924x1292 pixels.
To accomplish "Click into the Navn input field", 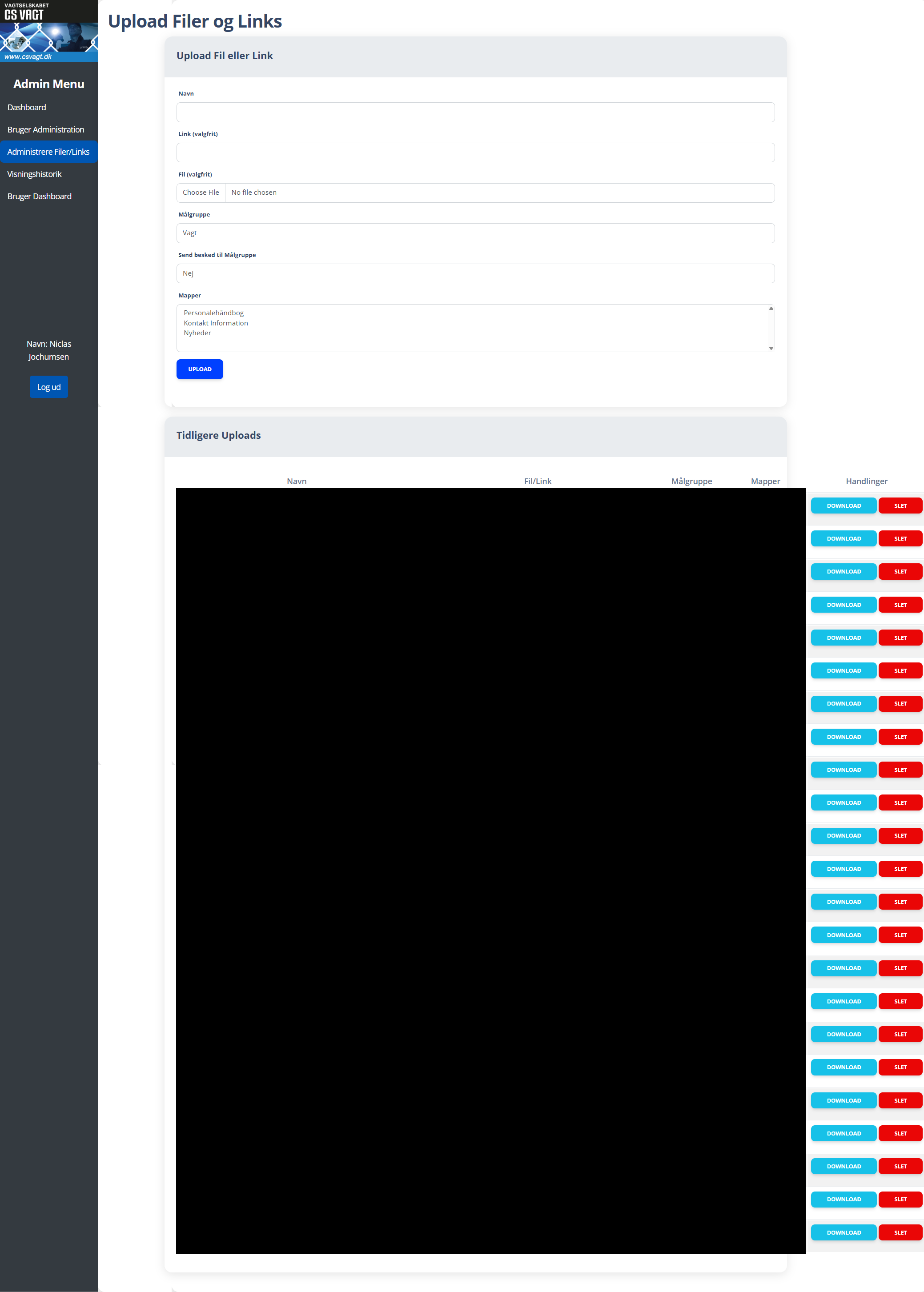I will pos(475,112).
